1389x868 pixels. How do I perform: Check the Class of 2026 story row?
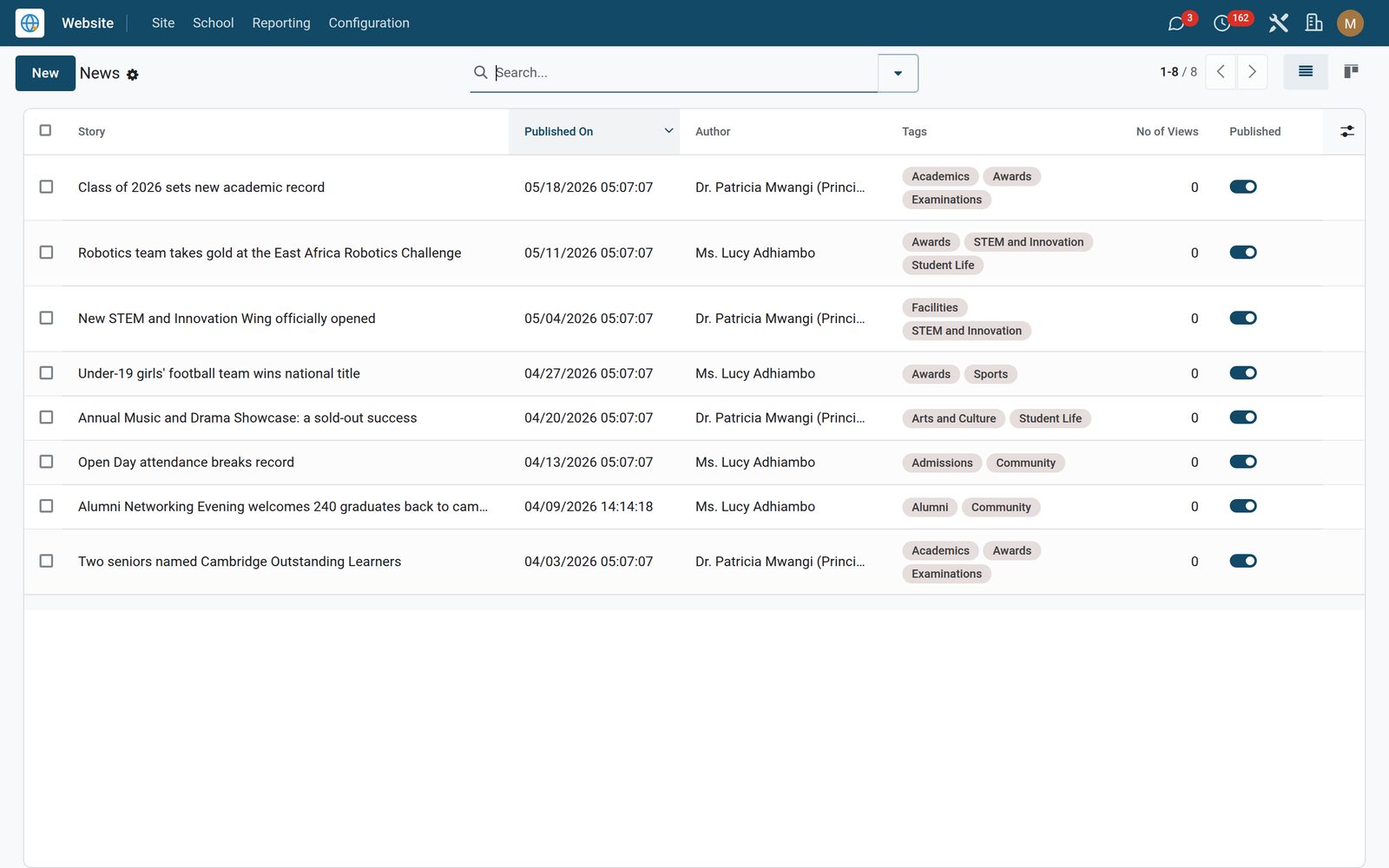coord(46,187)
